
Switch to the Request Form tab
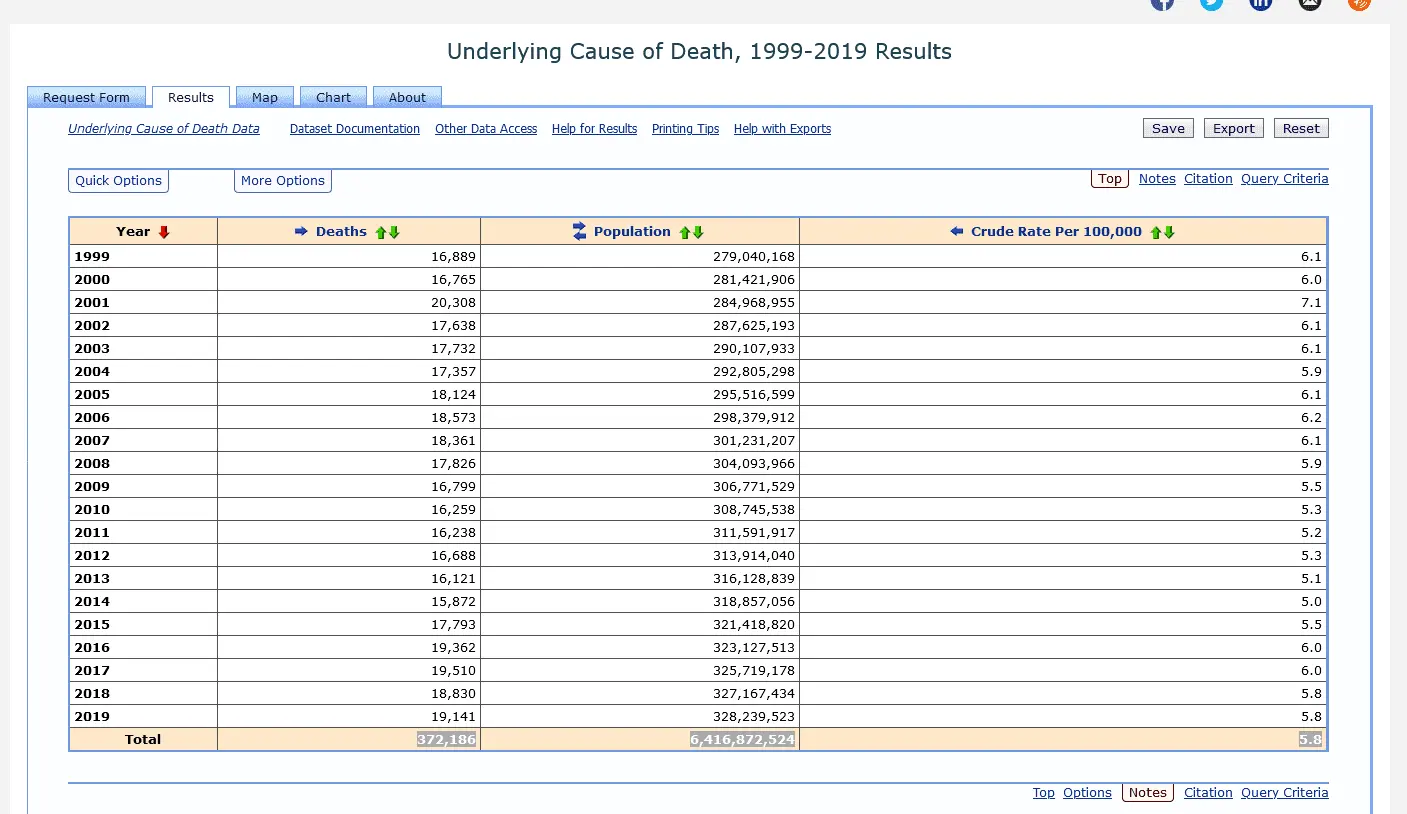86,97
